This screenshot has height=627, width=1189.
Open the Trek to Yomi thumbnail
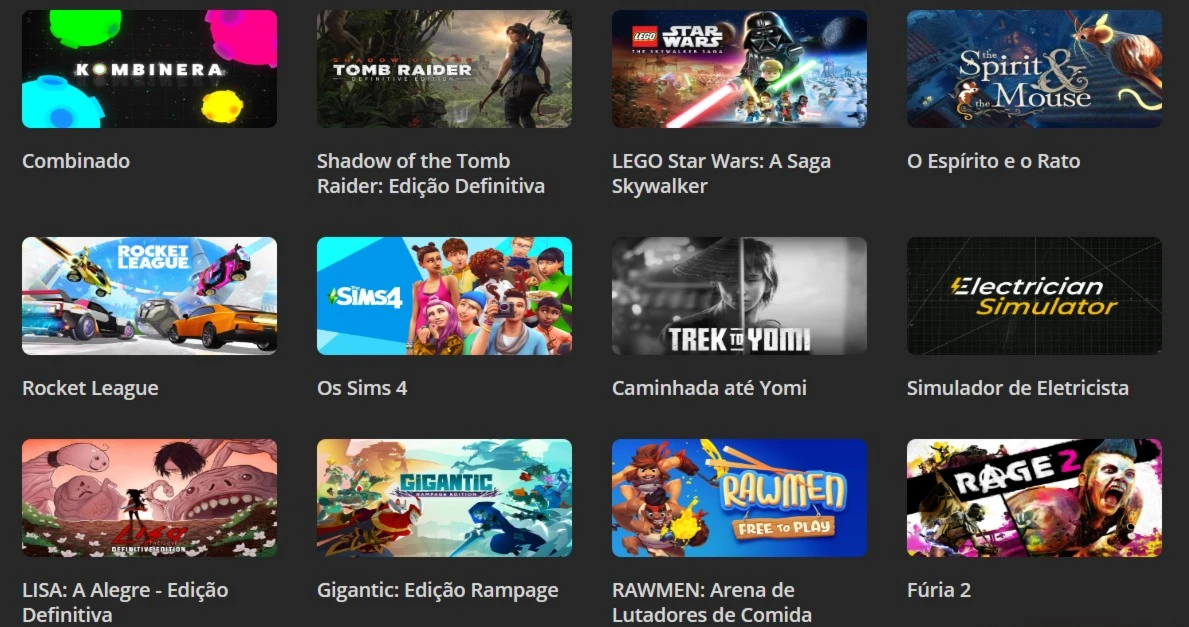pos(739,296)
